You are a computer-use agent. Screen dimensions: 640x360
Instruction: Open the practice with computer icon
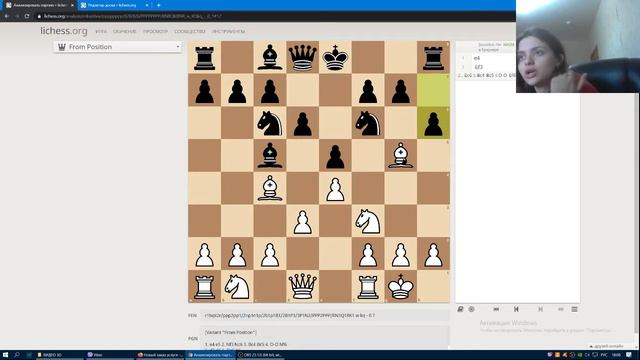(x=471, y=309)
